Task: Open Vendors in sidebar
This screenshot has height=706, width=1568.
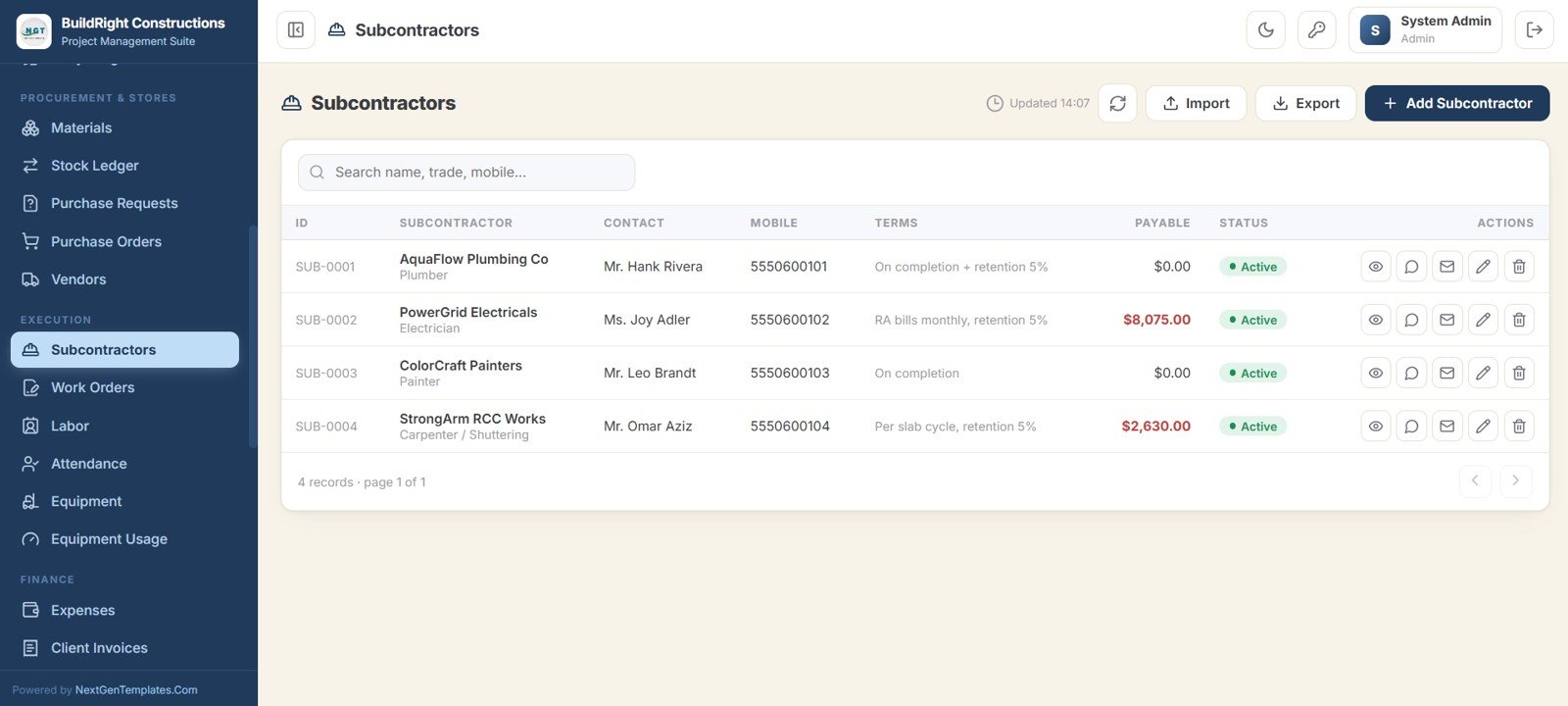Action: (x=124, y=279)
